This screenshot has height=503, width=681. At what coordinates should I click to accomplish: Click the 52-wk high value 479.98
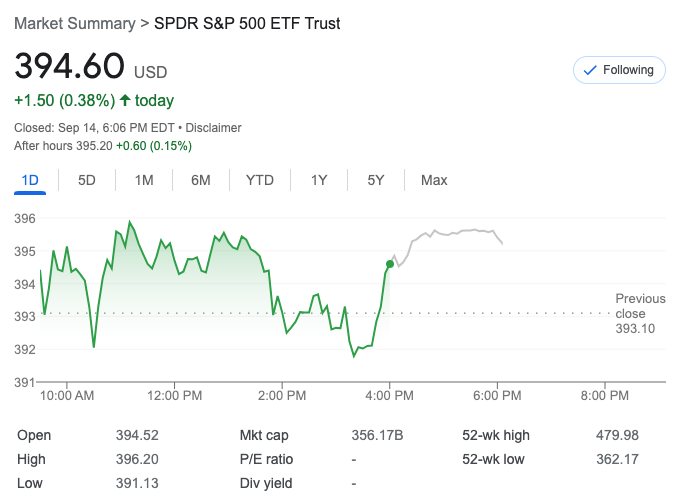(x=618, y=435)
